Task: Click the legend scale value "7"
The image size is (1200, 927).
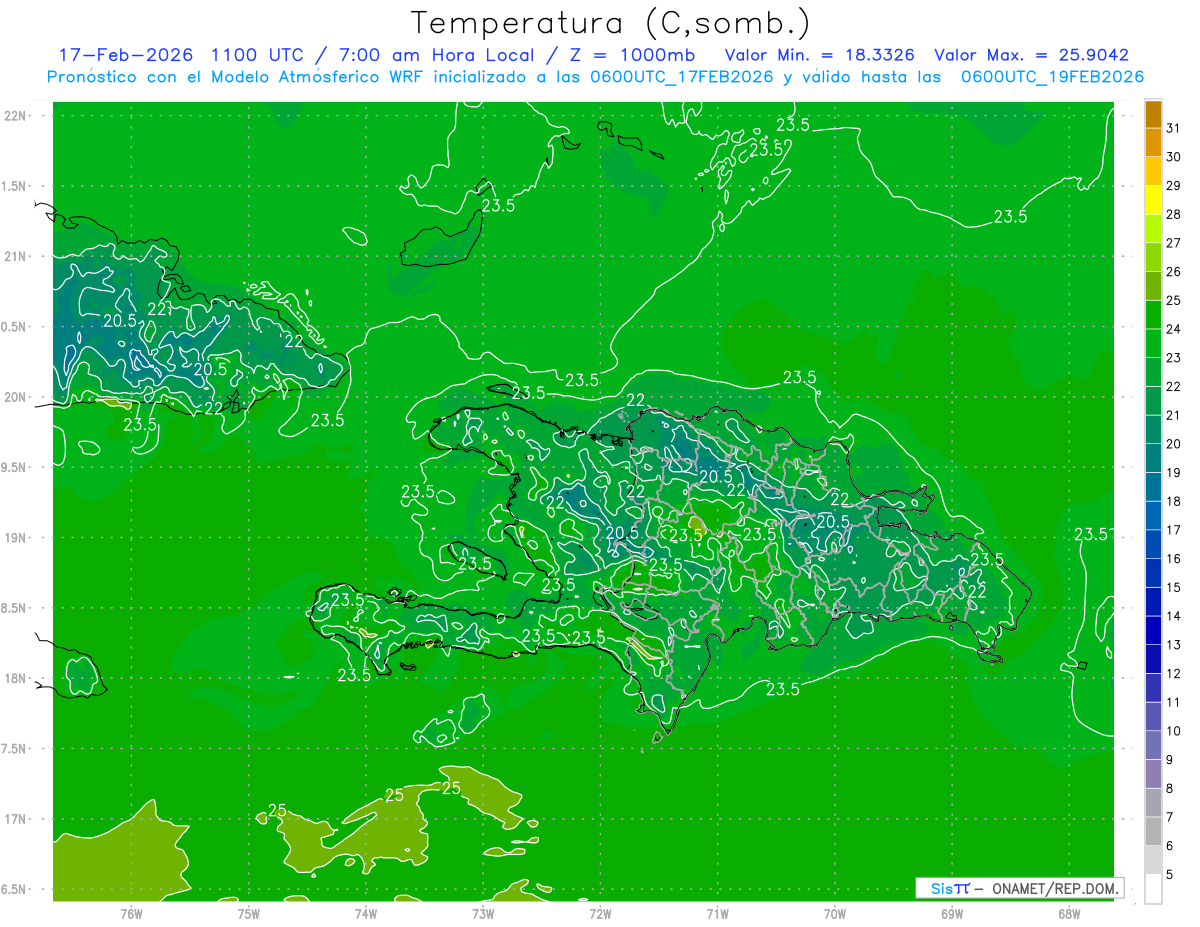Action: click(x=1171, y=818)
